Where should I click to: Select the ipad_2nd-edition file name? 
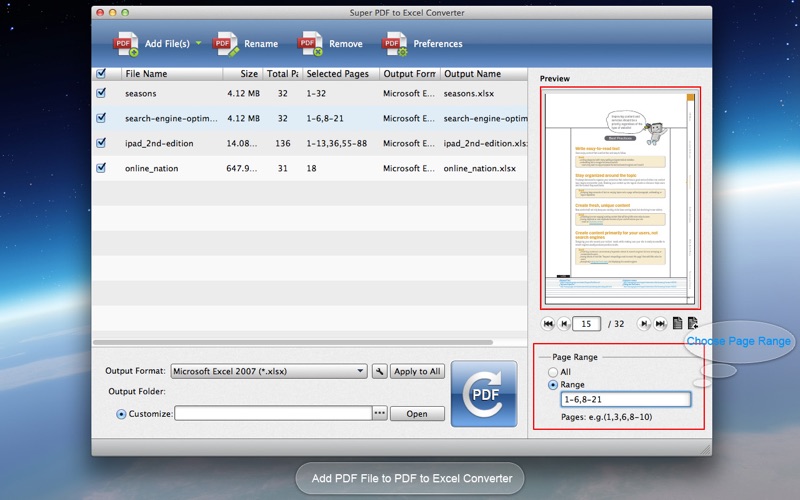[159, 143]
